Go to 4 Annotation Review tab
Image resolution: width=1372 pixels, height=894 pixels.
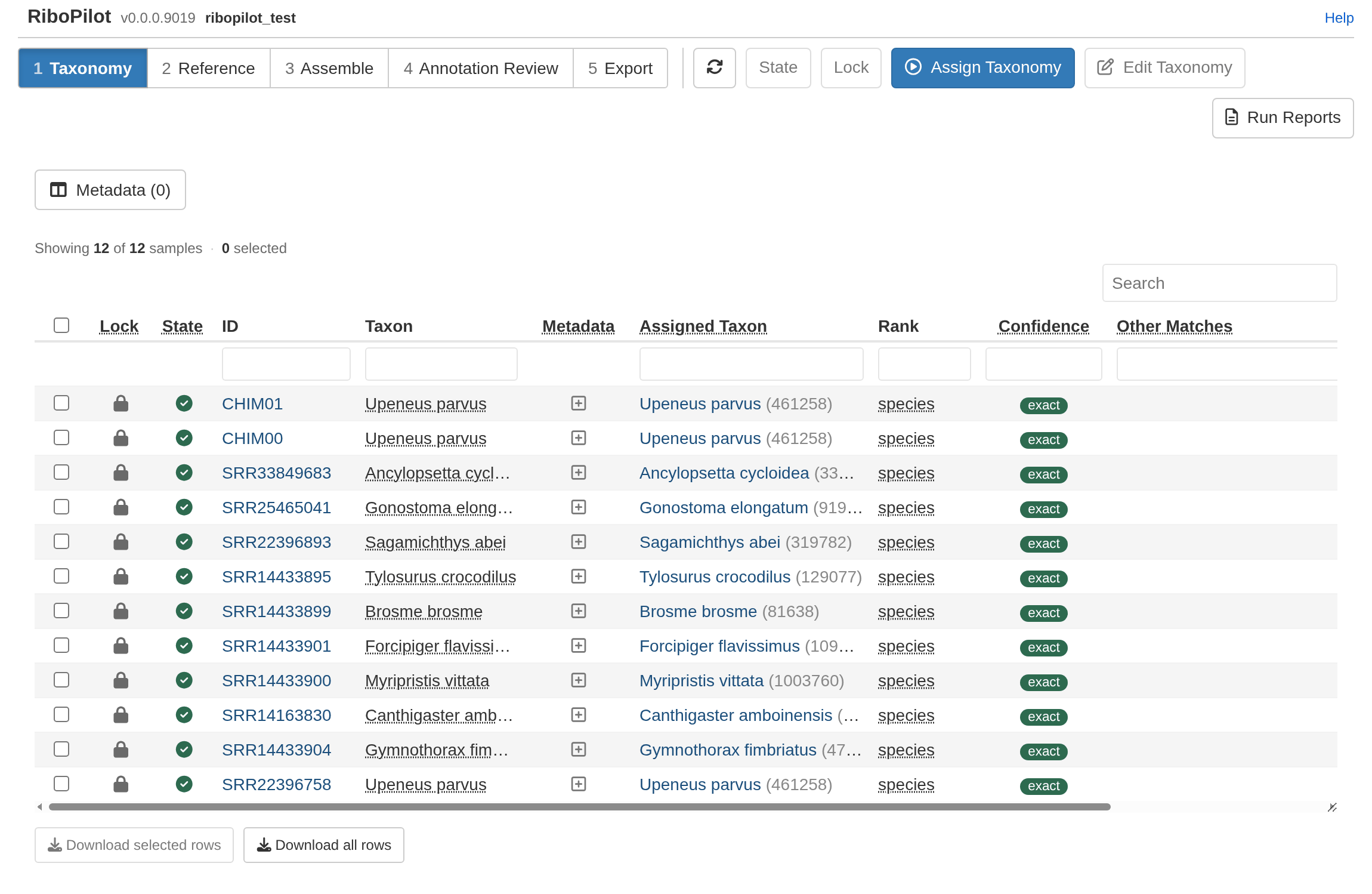point(480,68)
